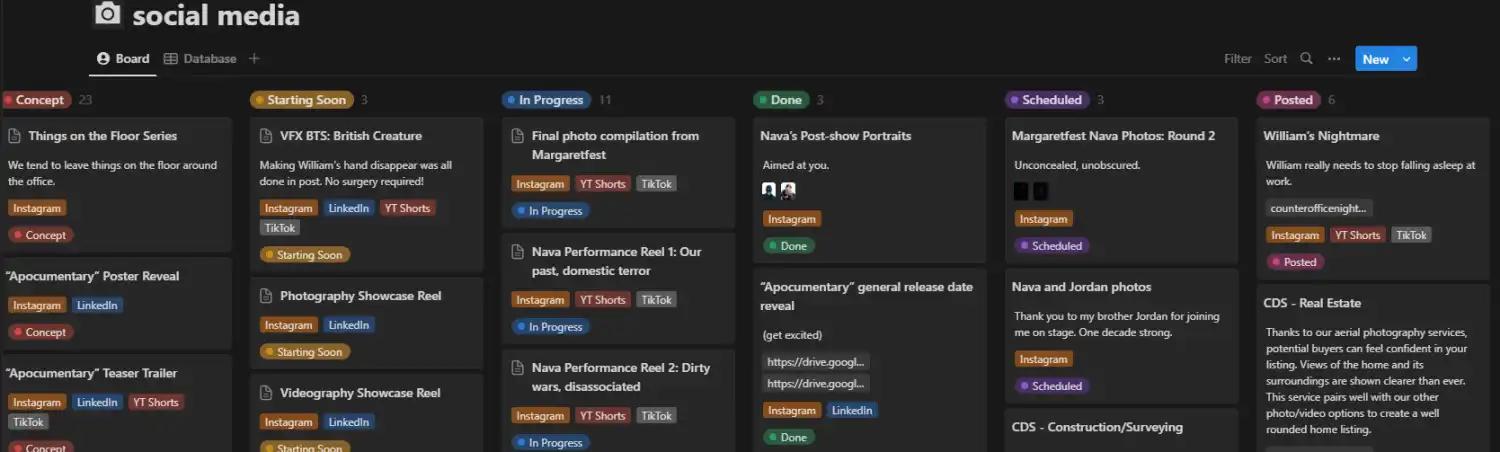Click YT Shorts tag on Final photo compilation card
This screenshot has height=452, width=1500.
click(602, 184)
